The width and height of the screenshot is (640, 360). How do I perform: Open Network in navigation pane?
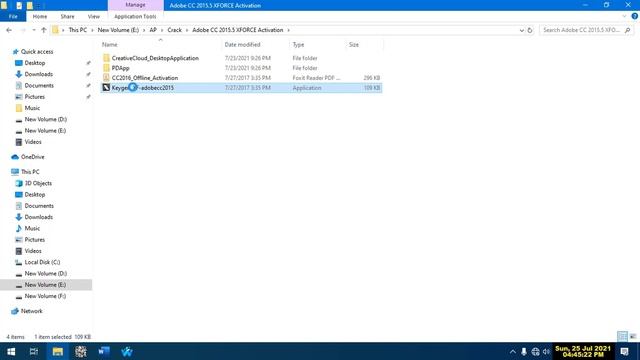coord(31,311)
